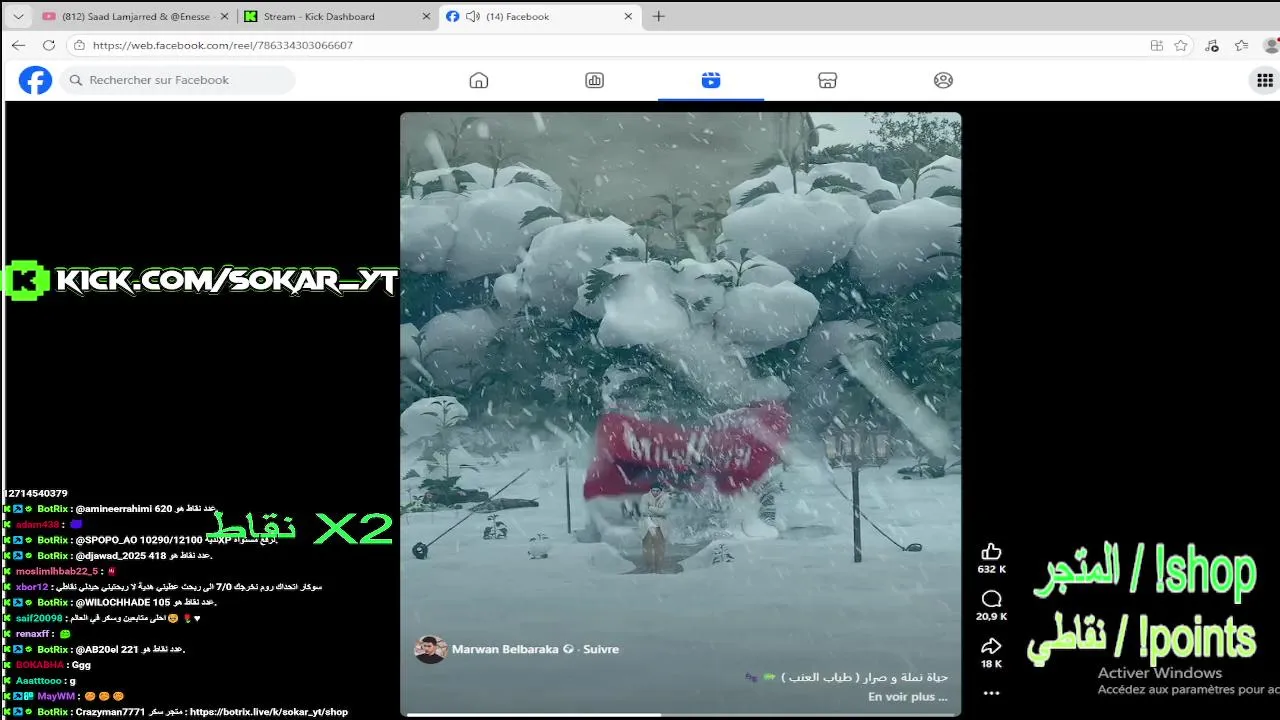Click the chat username saif20098
The width and height of the screenshot is (1280, 720).
pos(38,618)
